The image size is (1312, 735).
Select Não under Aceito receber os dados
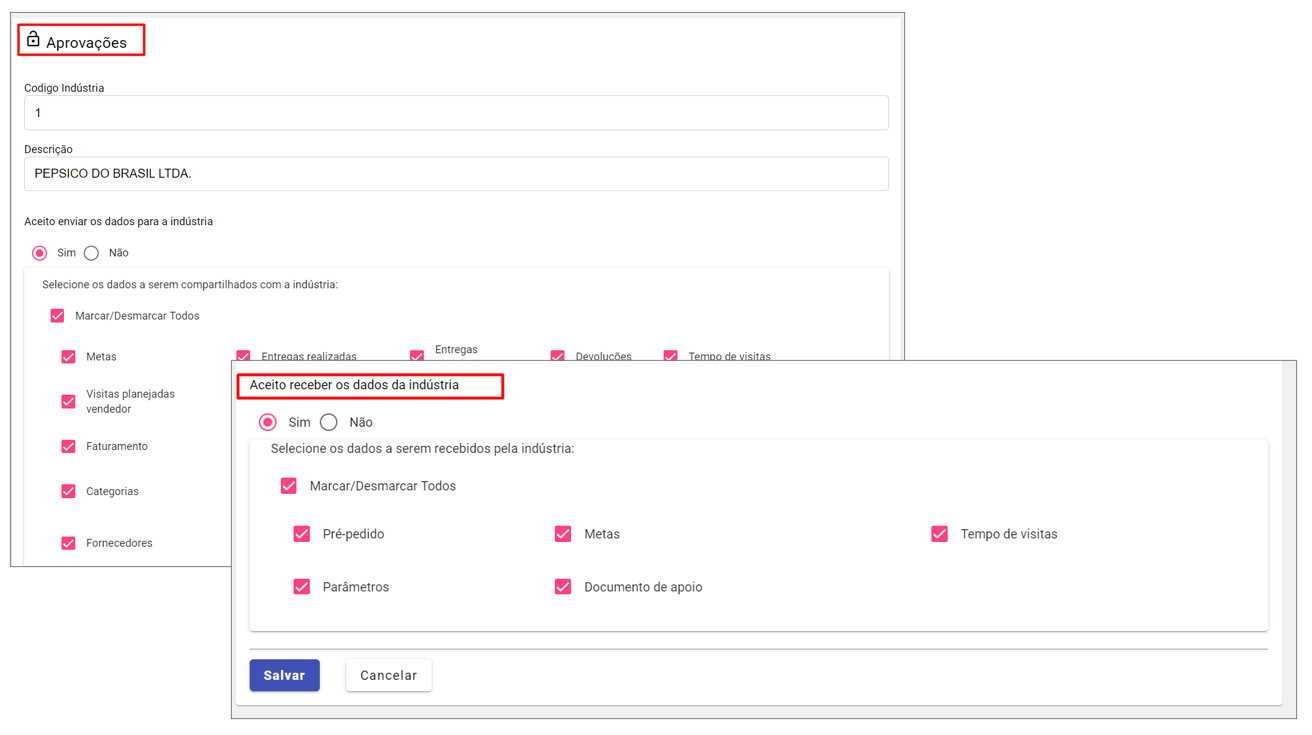pyautogui.click(x=329, y=422)
